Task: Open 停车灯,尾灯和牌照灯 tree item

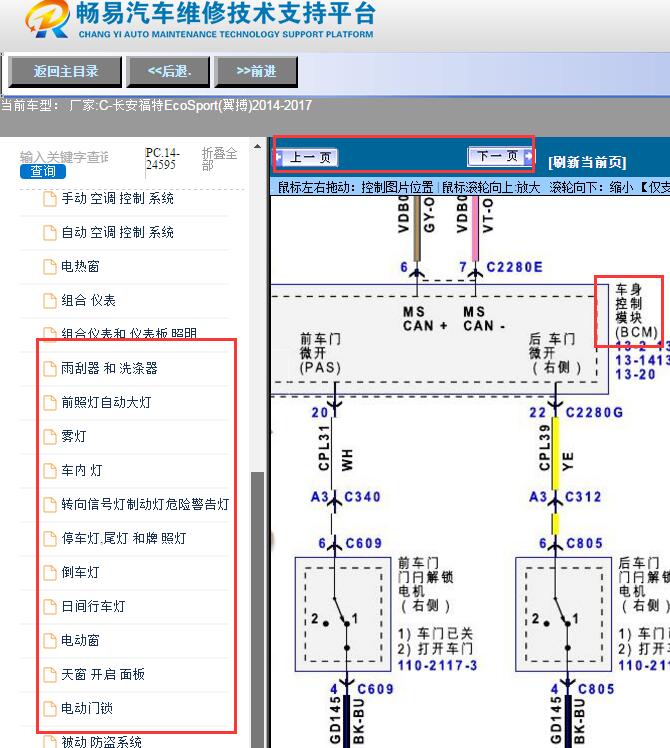Action: coord(124,538)
